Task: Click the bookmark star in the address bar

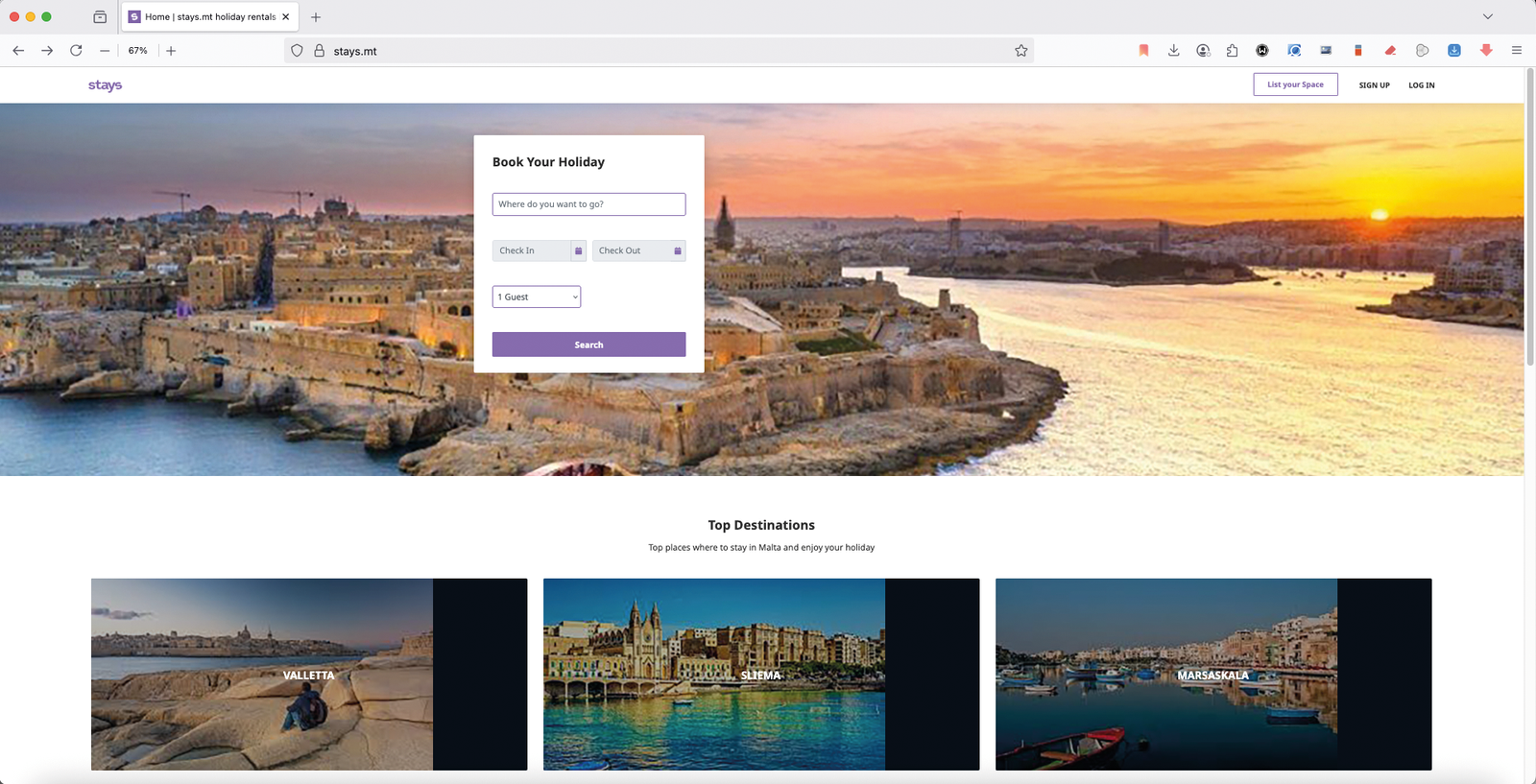Action: pyautogui.click(x=1020, y=51)
